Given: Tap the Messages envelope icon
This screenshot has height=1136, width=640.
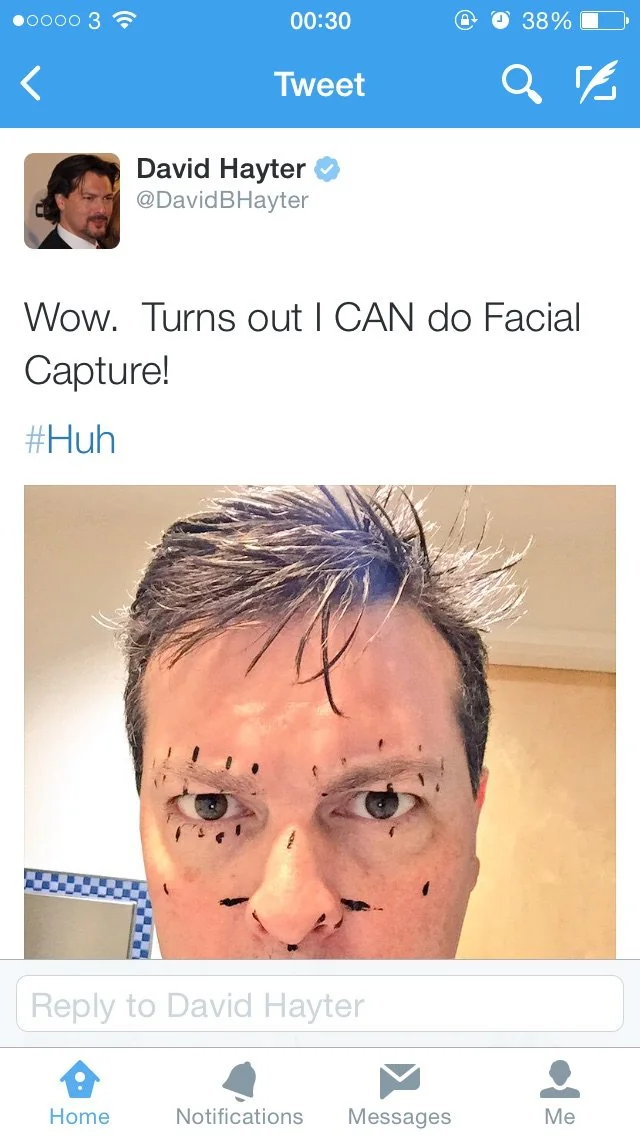Looking at the screenshot, I should (399, 1080).
